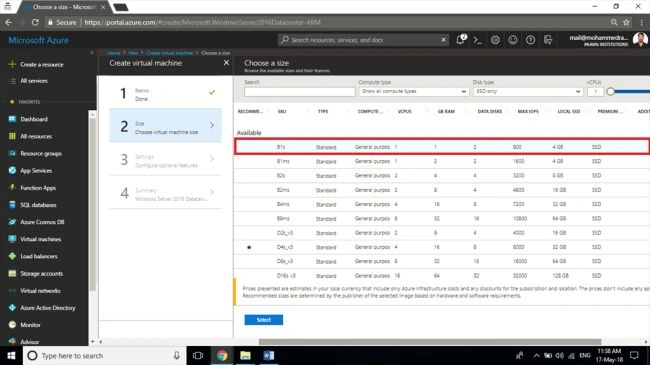Open portal settings gear
650x365 pixels.
pyautogui.click(x=495, y=40)
